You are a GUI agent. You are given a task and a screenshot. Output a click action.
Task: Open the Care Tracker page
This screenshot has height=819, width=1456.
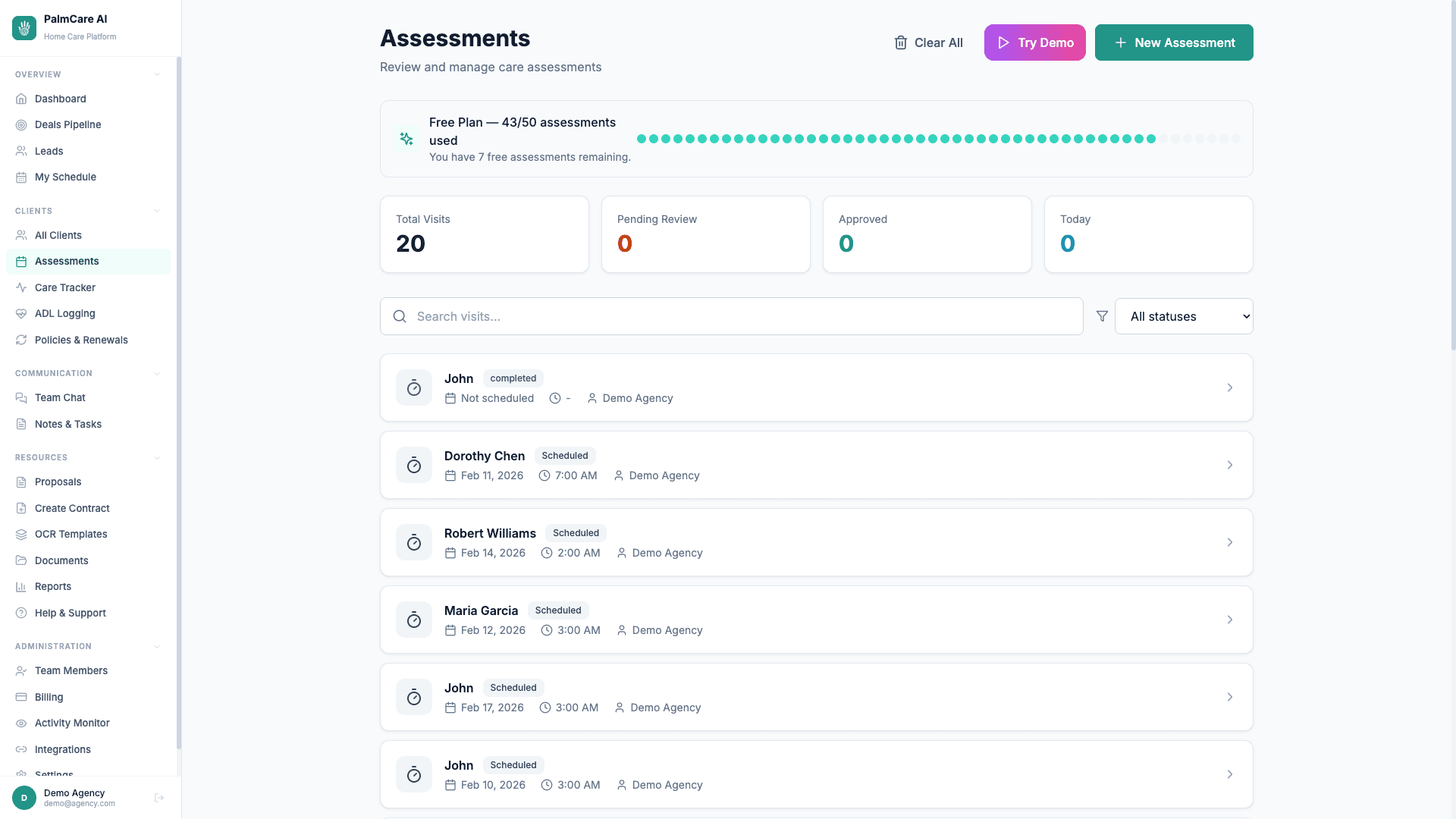tap(64, 287)
